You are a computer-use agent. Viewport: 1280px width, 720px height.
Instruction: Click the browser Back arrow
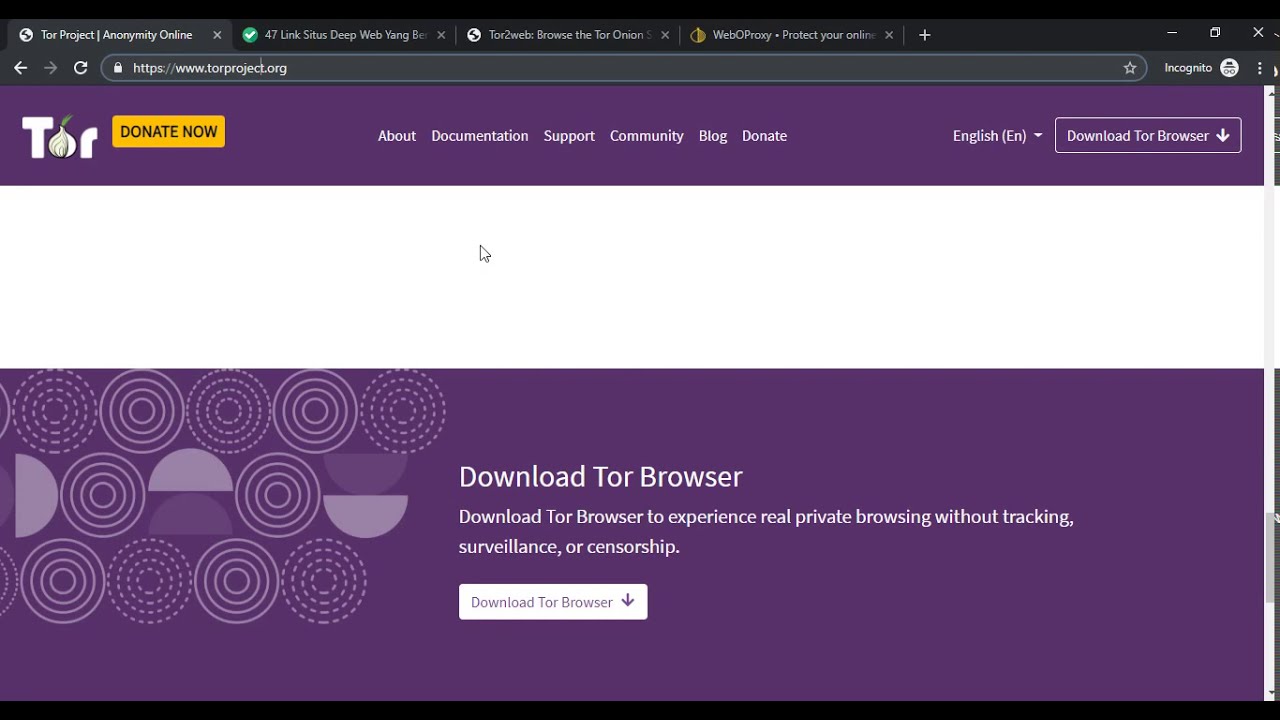tap(20, 68)
